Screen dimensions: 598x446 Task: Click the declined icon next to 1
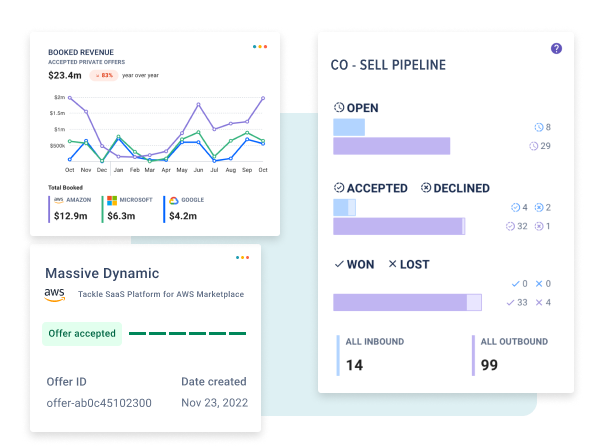(539, 226)
